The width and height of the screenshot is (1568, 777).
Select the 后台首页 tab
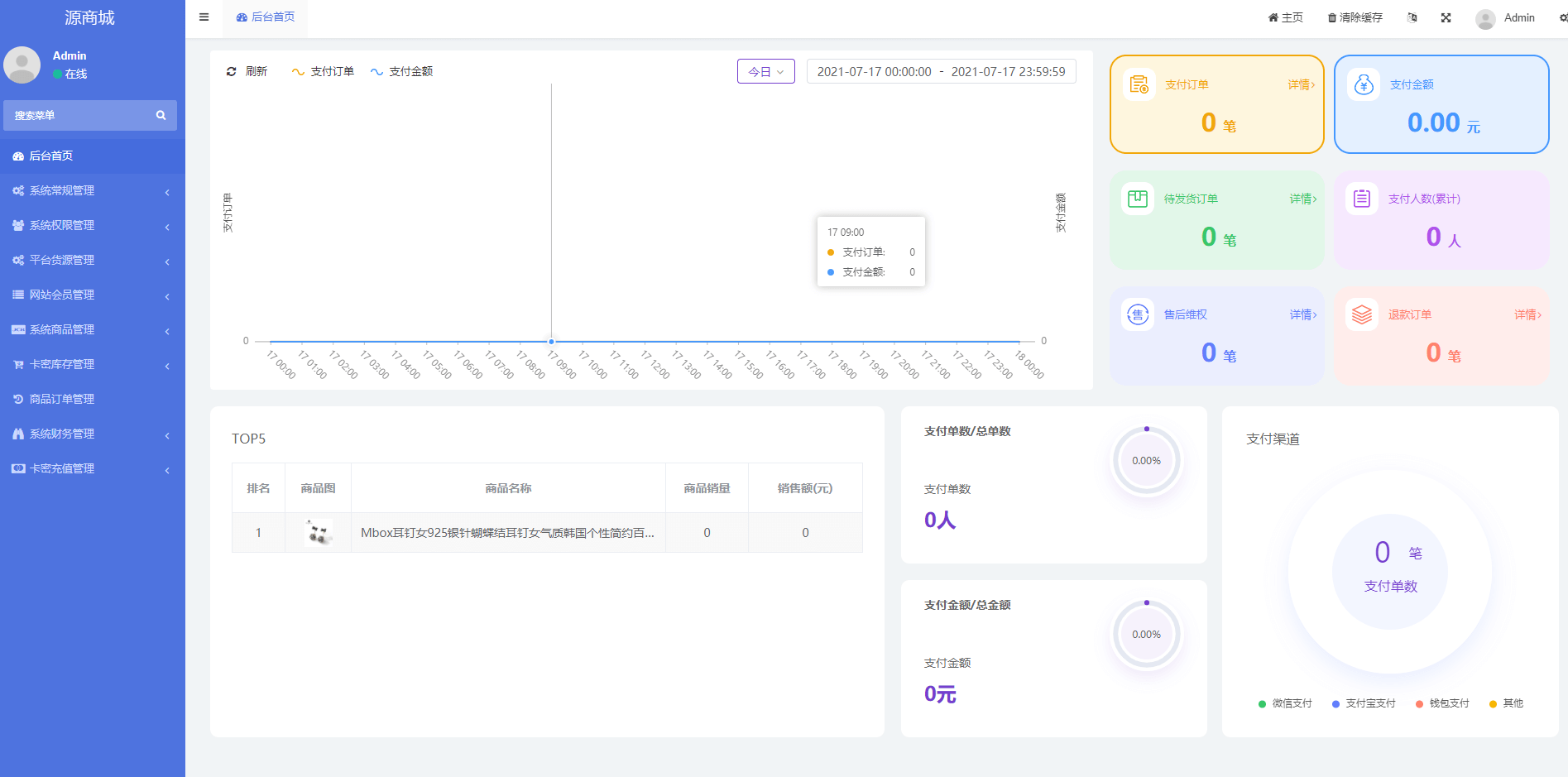coord(266,17)
